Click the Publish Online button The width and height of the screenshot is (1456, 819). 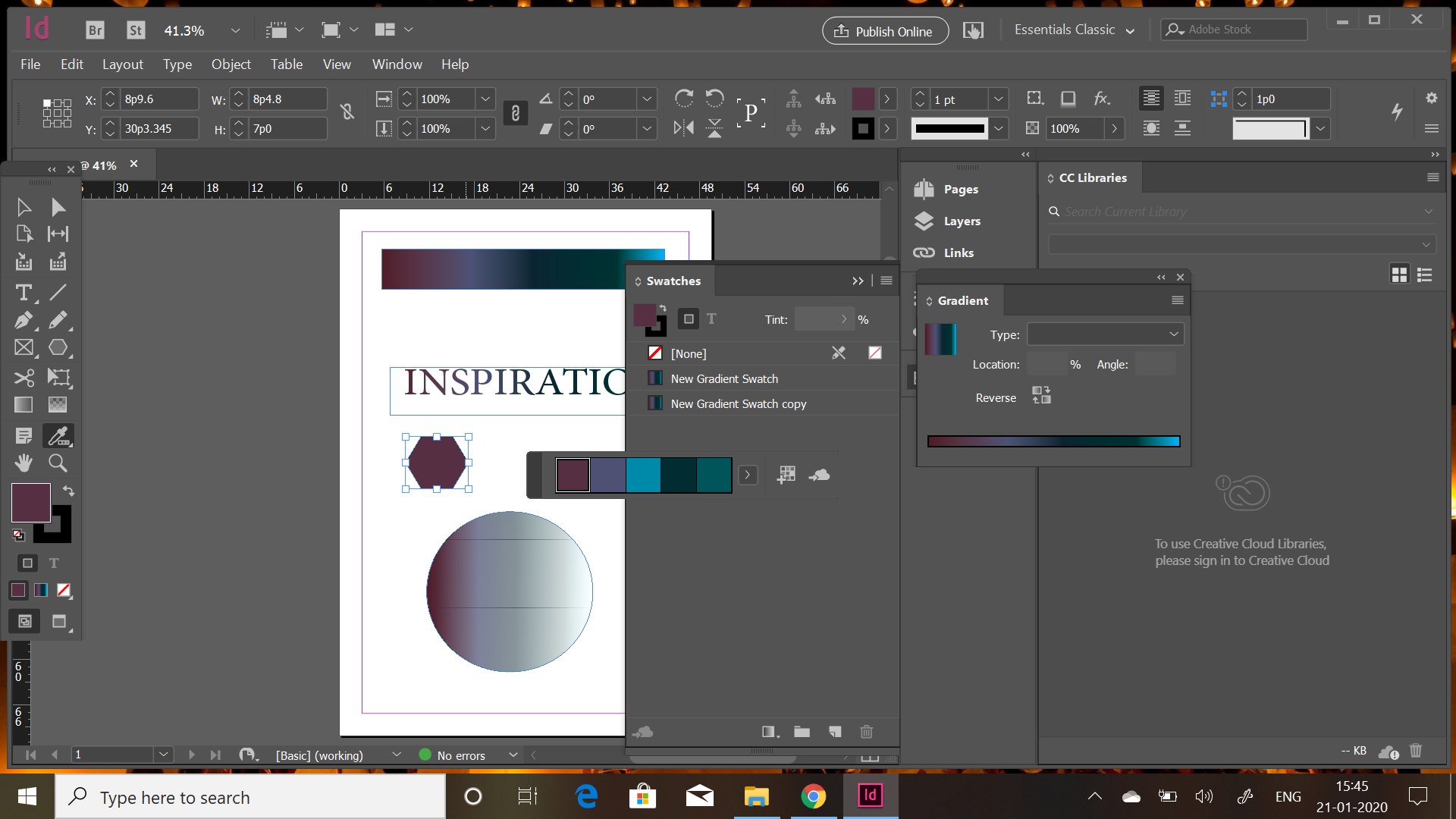tap(884, 31)
